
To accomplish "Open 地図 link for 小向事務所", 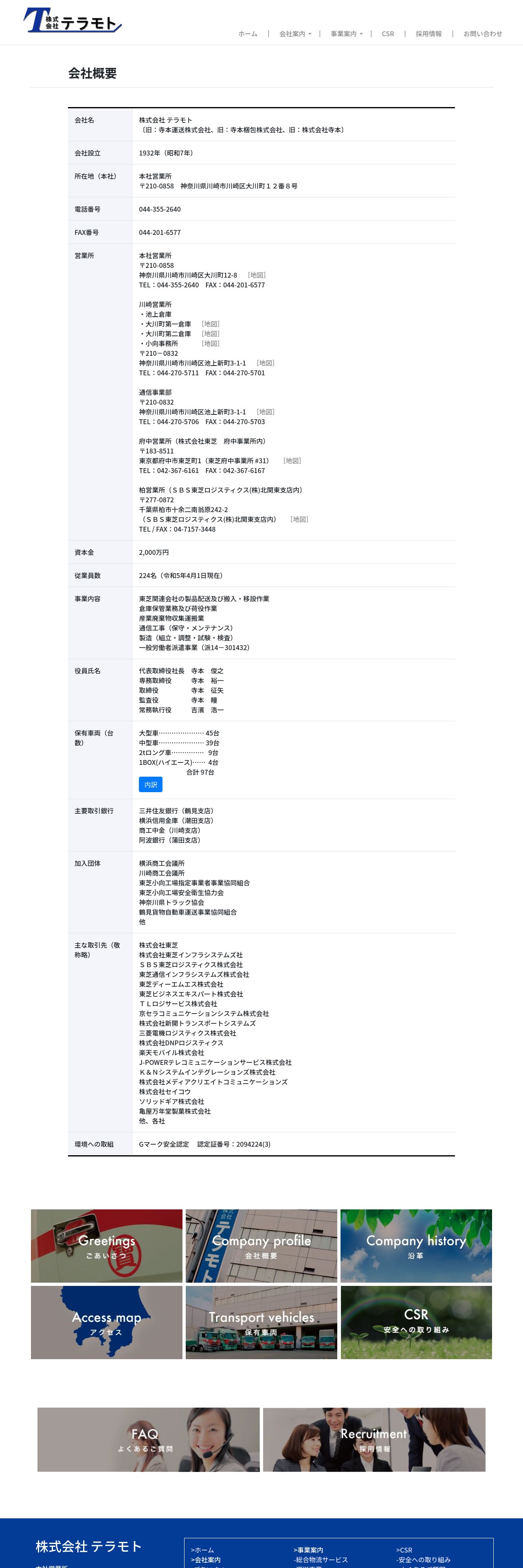I will [211, 343].
